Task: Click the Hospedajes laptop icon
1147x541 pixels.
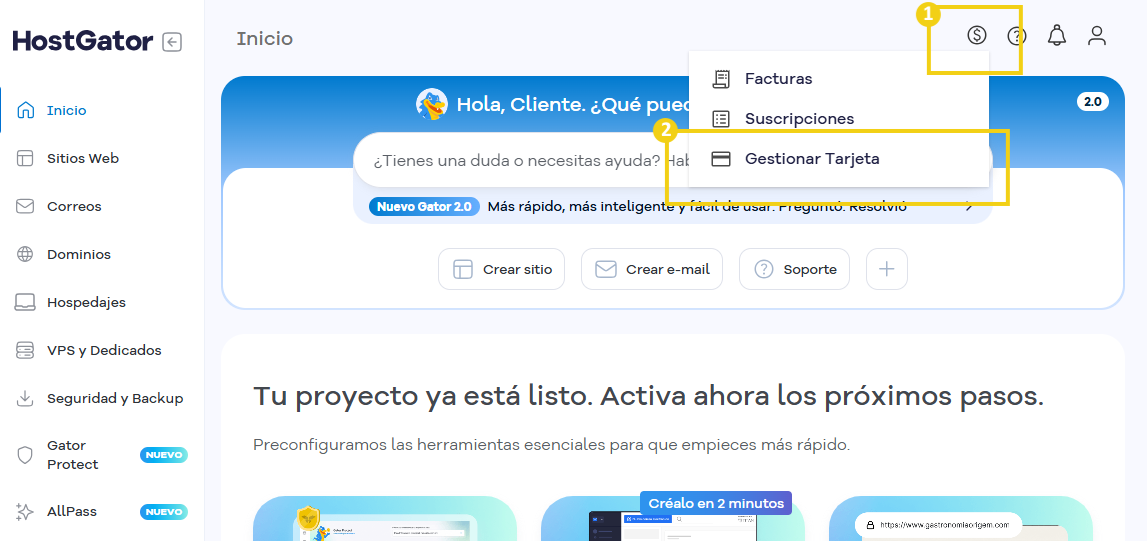Action: [25, 303]
